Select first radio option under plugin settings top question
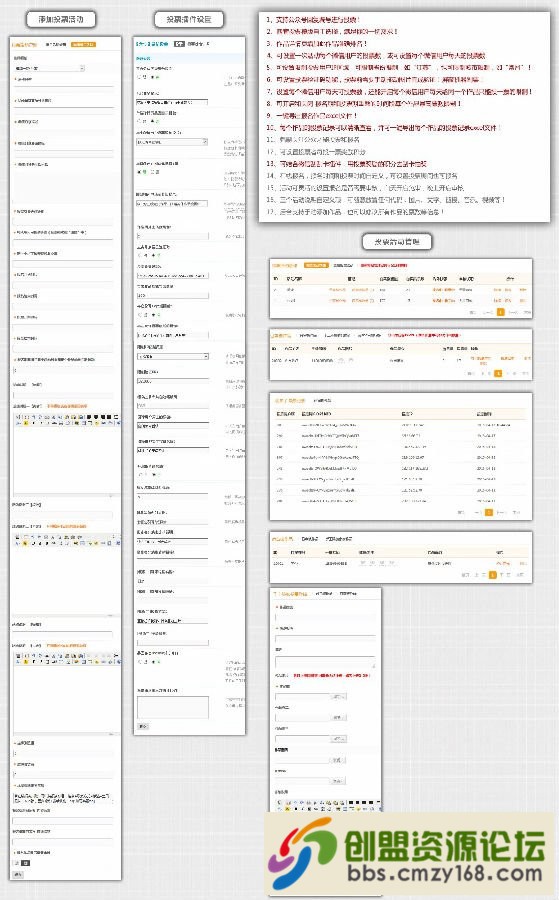Screen dimensions: 559x900 pos(139,76)
